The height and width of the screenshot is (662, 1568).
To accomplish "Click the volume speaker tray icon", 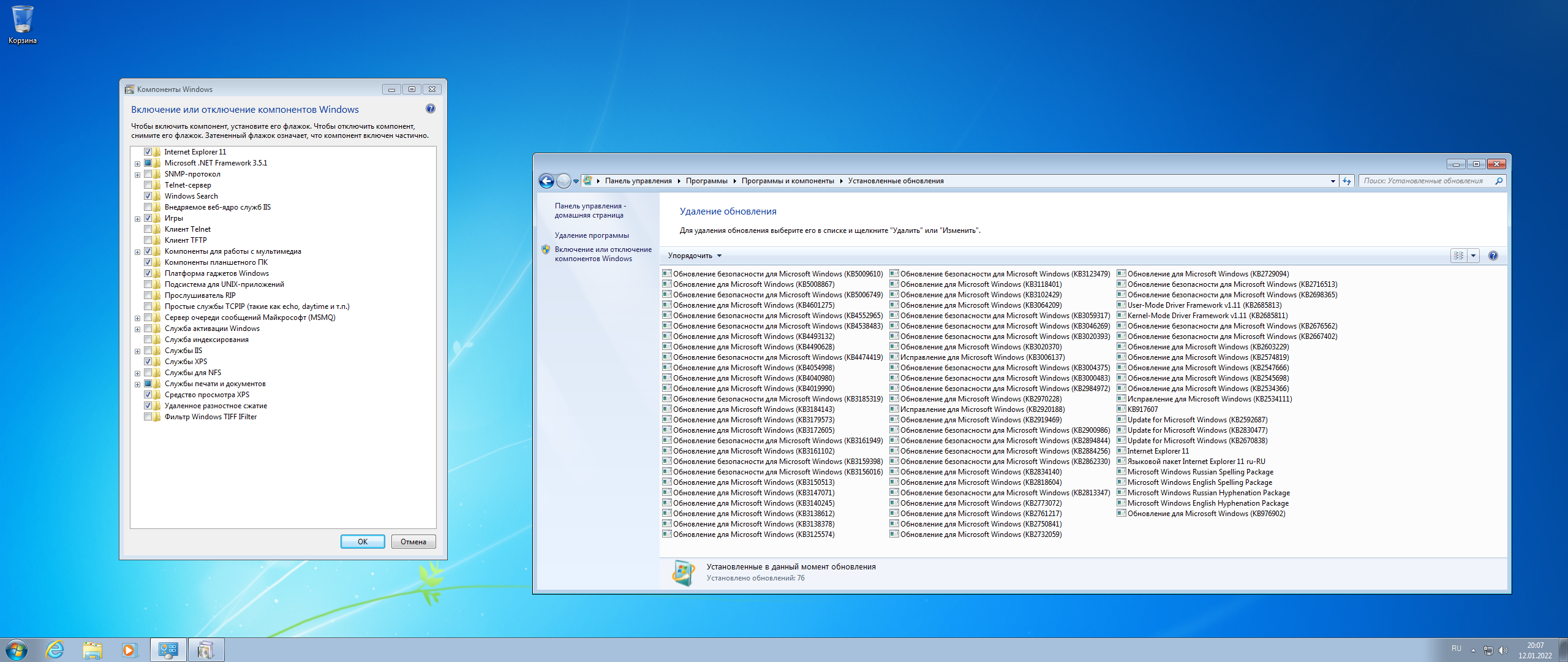I will point(1503,650).
